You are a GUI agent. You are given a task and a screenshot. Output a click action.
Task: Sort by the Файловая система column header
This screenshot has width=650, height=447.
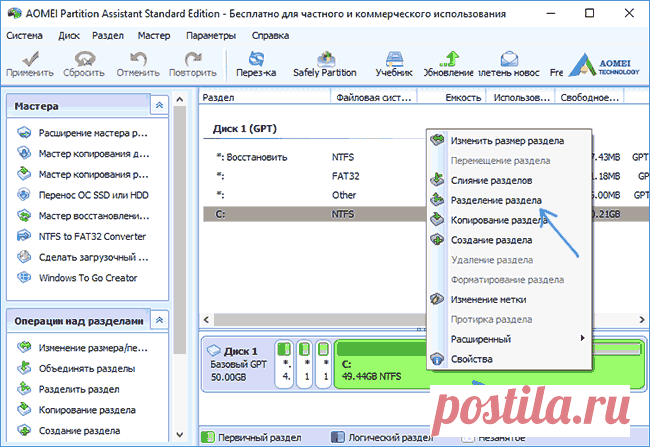point(374,98)
